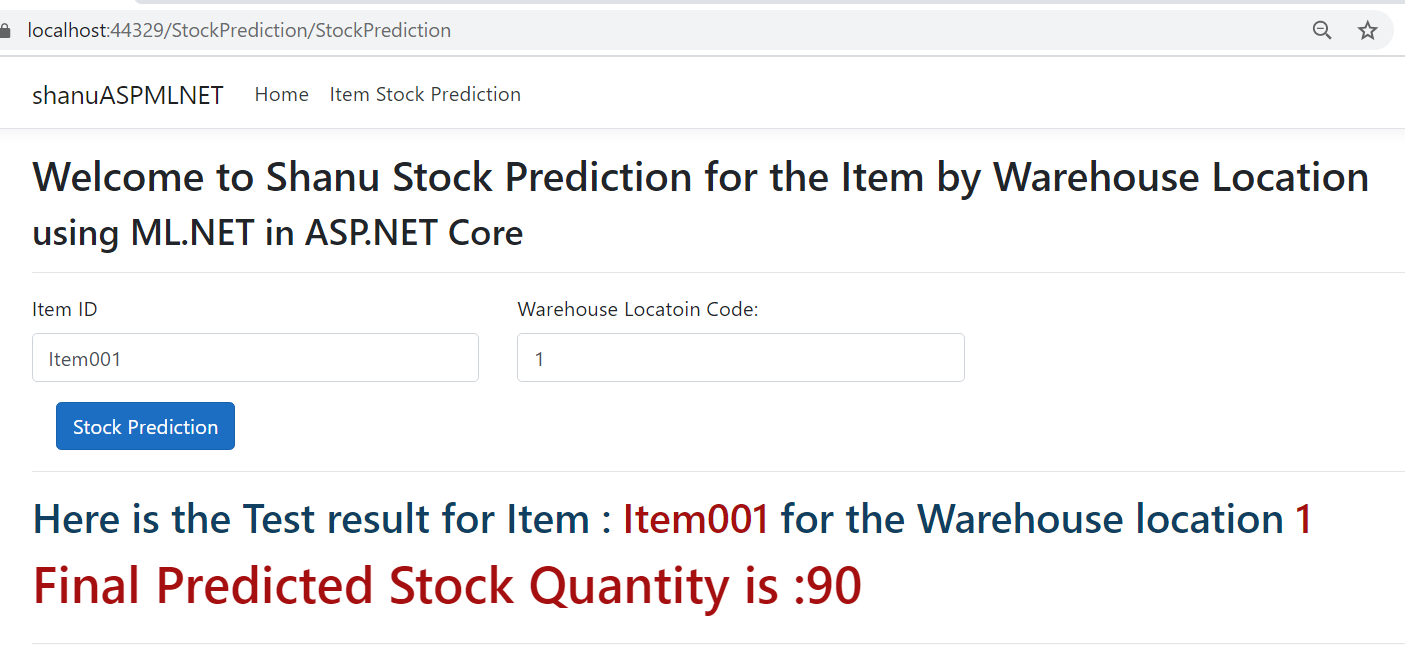Viewport: 1405px width, 666px height.
Task: Bookmark this page with the star icon
Action: click(x=1368, y=30)
